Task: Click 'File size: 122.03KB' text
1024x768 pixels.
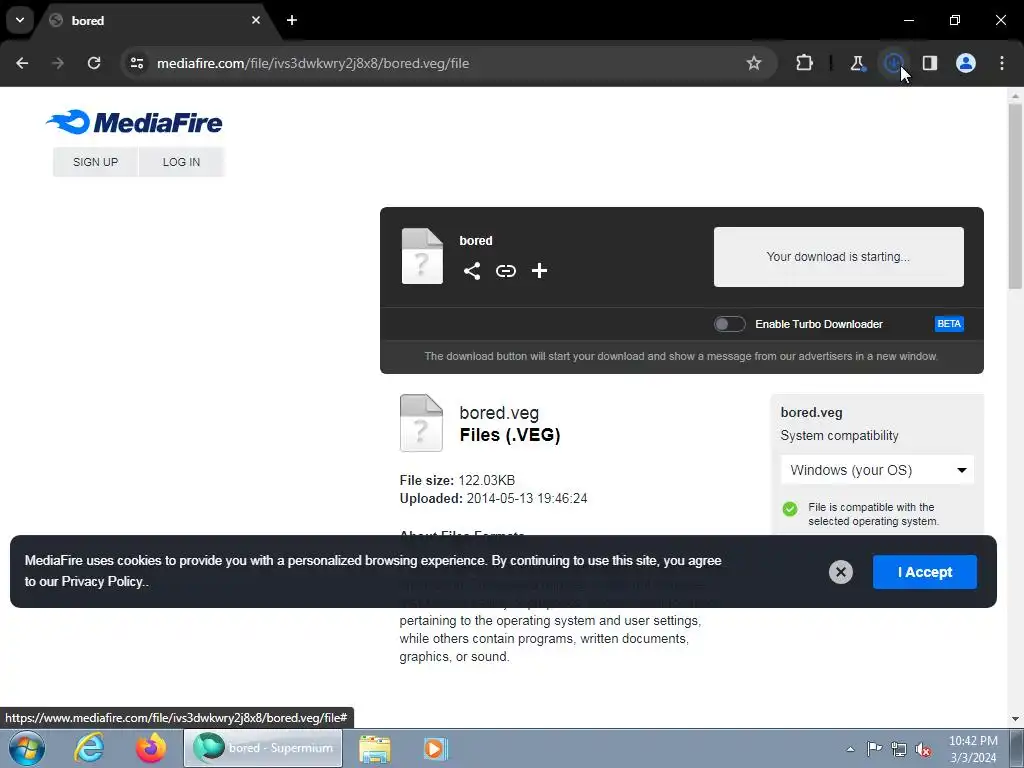Action: [x=457, y=480]
